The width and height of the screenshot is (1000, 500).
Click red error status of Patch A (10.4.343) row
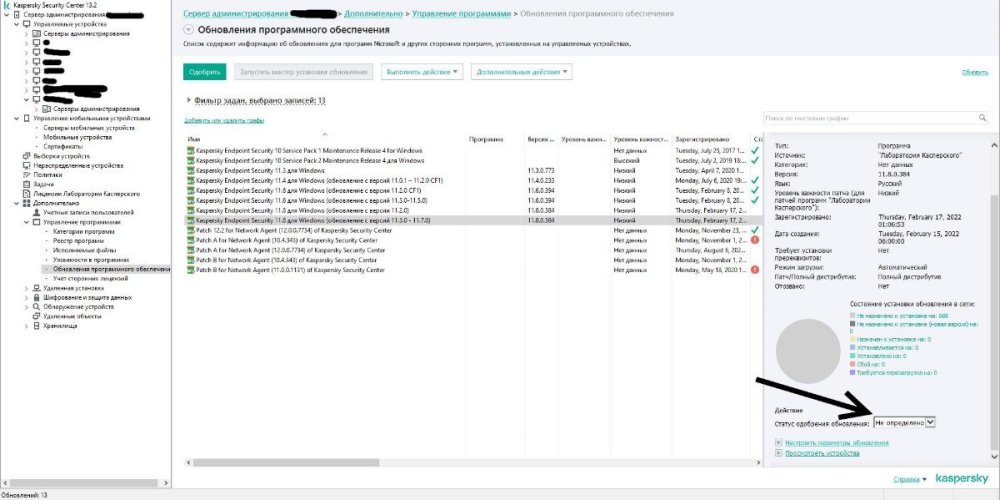pyautogui.click(x=755, y=240)
